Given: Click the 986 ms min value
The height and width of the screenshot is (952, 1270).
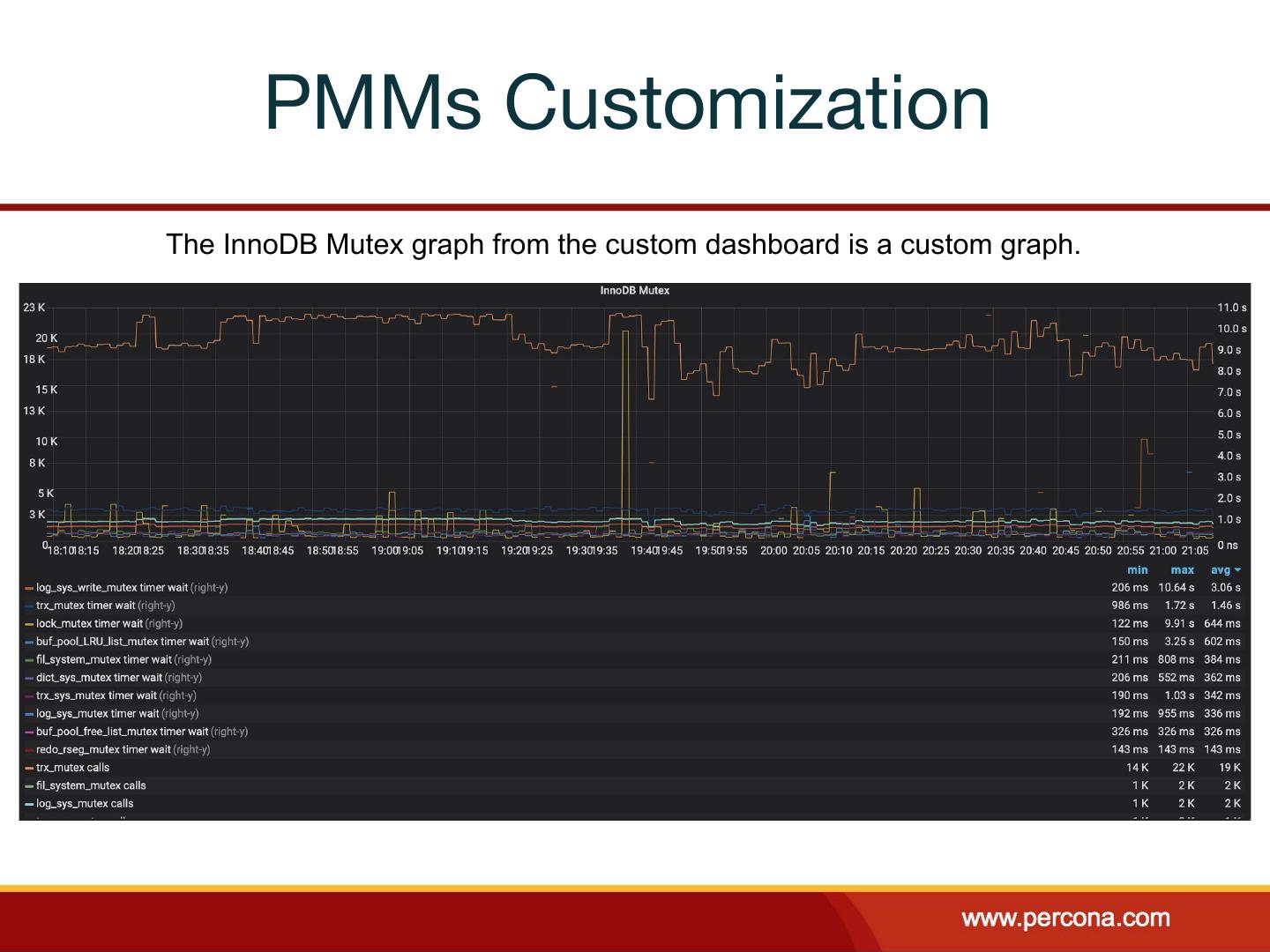Looking at the screenshot, I should 1130,606.
